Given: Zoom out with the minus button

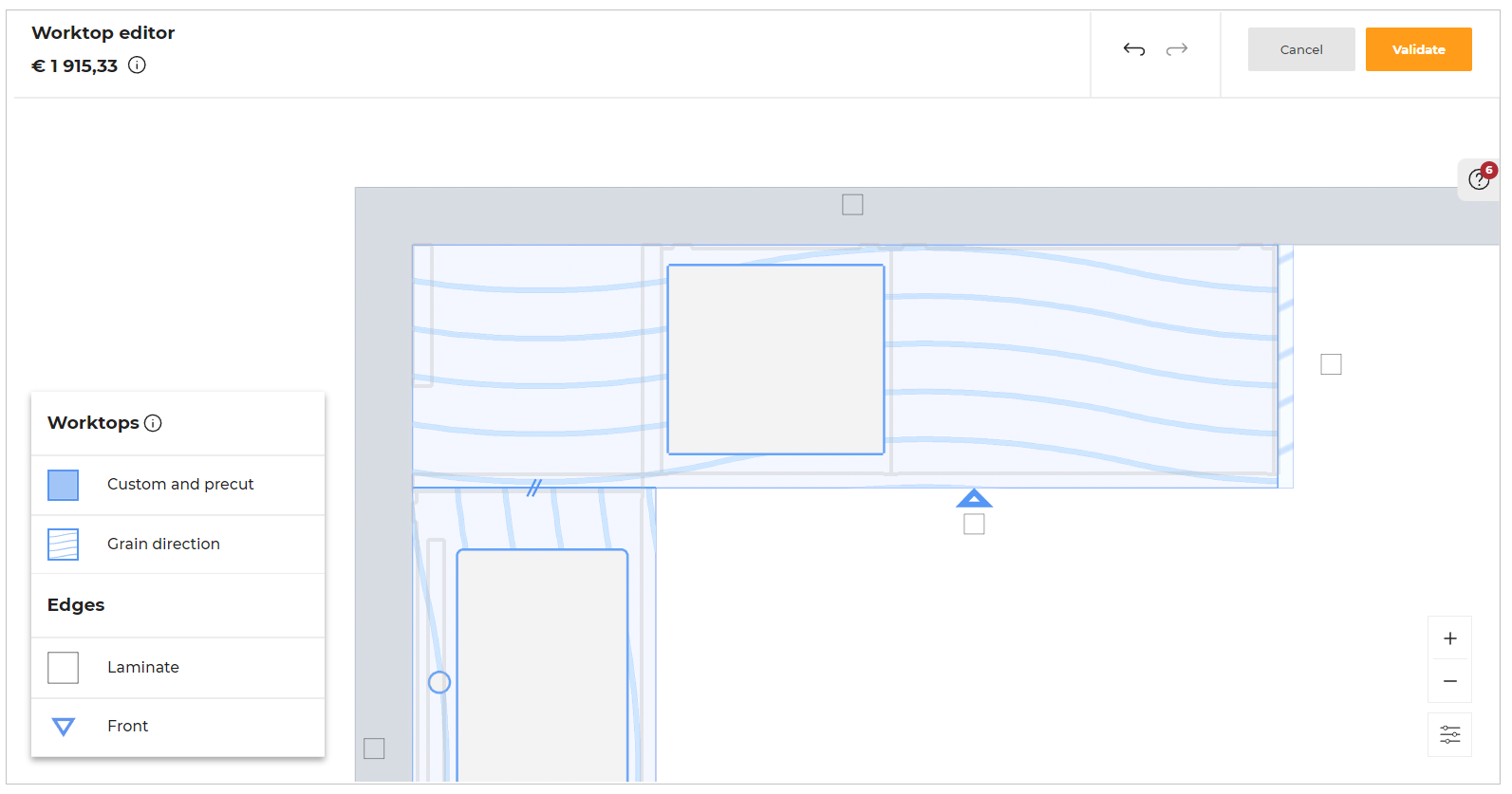Looking at the screenshot, I should click(1449, 681).
